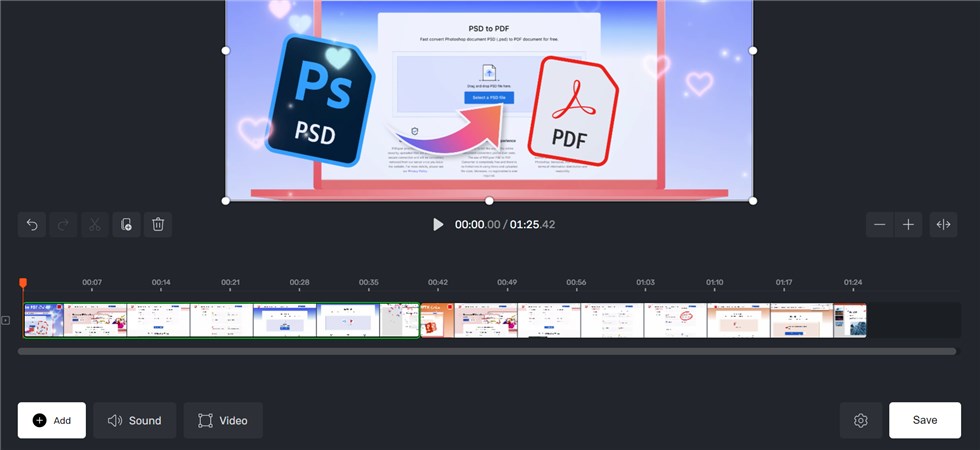Image resolution: width=980 pixels, height=450 pixels.
Task: Open the settings gear
Action: (861, 421)
